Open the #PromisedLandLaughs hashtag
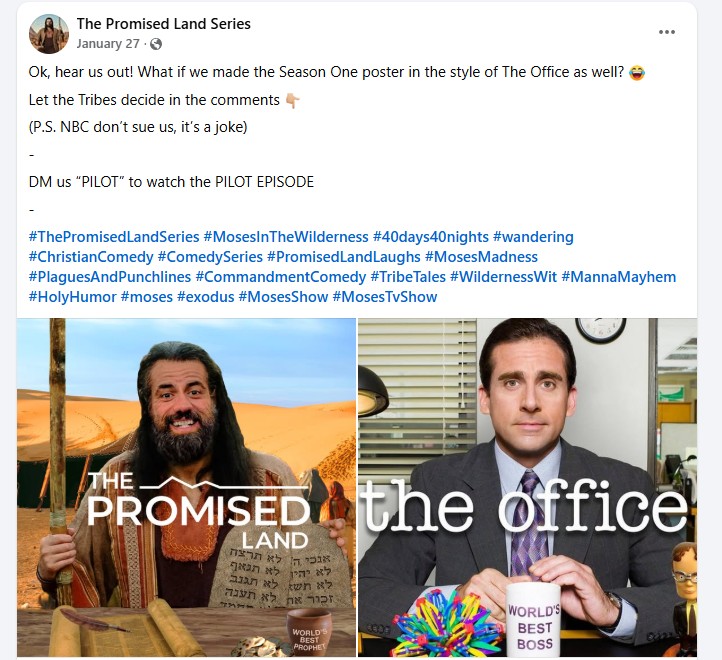 click(344, 257)
